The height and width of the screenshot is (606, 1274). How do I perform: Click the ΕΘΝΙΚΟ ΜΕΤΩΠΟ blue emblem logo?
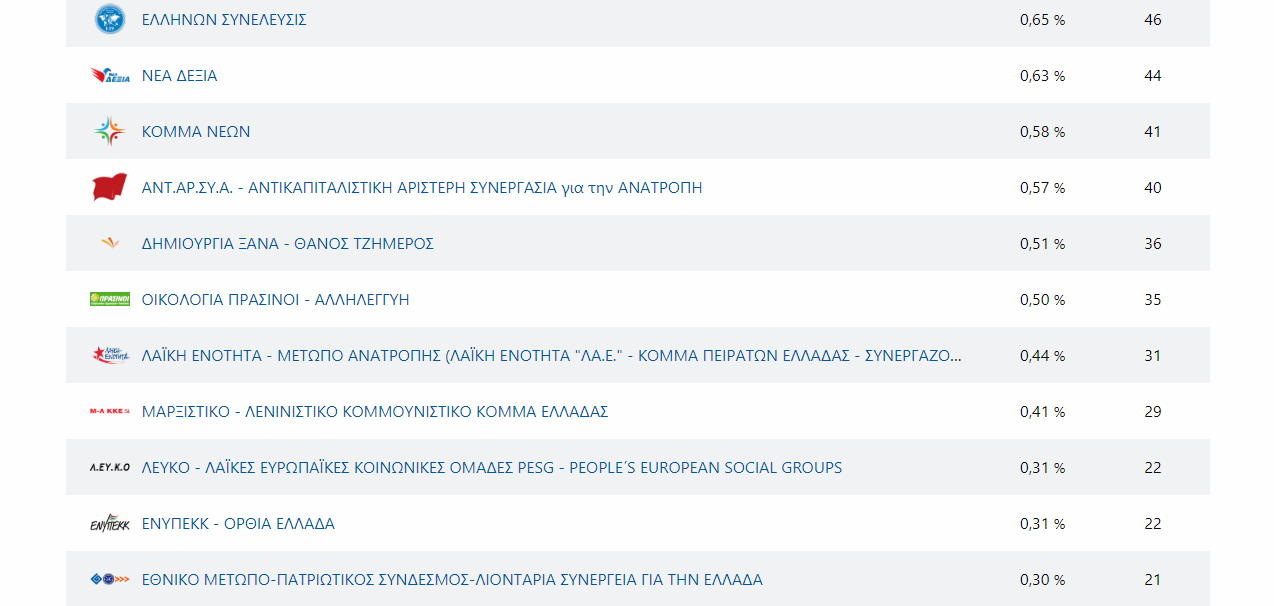109,579
